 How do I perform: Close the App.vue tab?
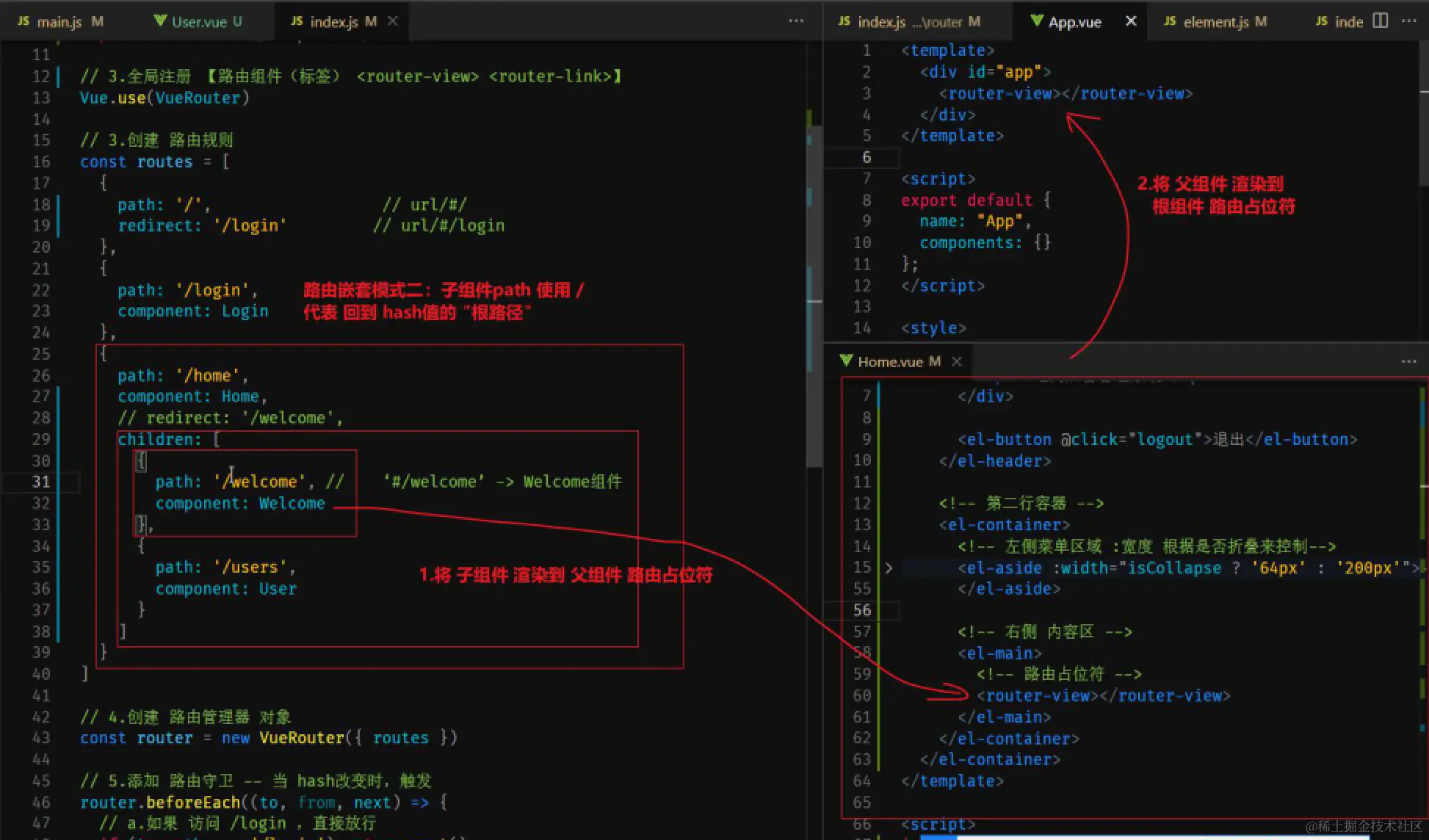click(1131, 21)
